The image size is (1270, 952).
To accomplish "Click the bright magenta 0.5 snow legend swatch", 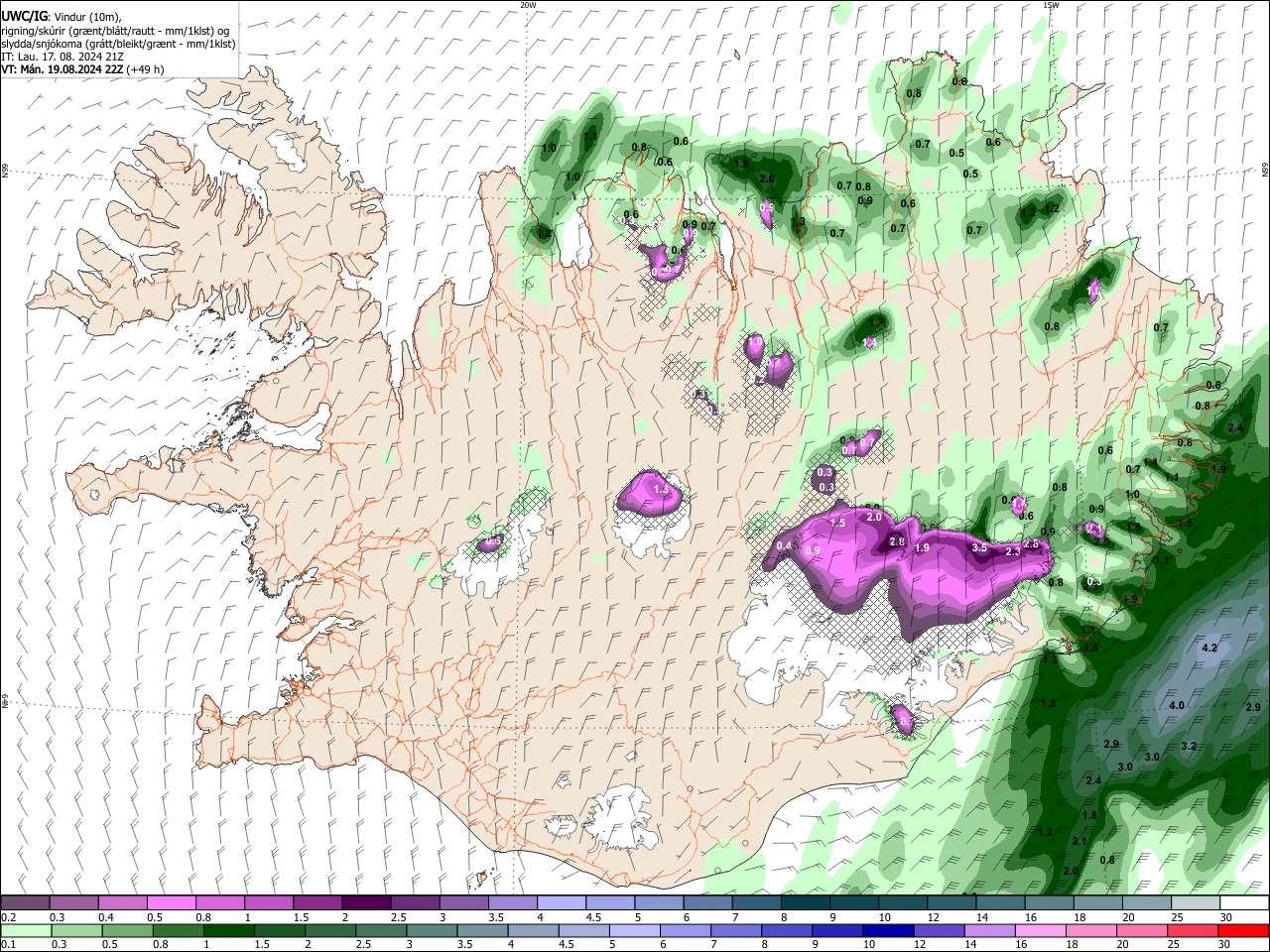I will pyautogui.click(x=171, y=903).
